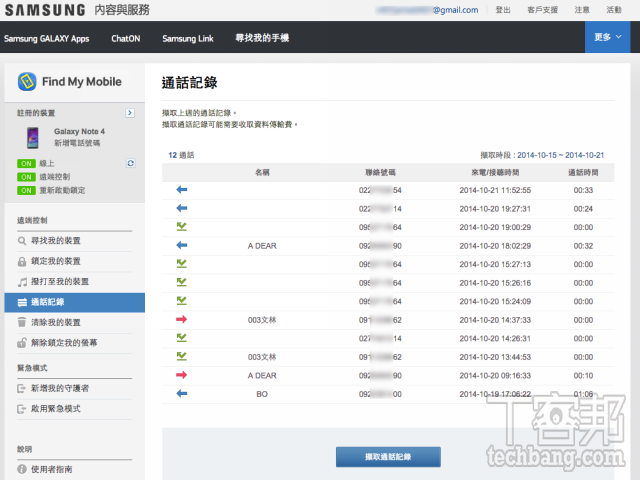Viewport: 640px width, 480px height.
Task: Click the list icon beside 通話記錄
Action: [x=22, y=302]
